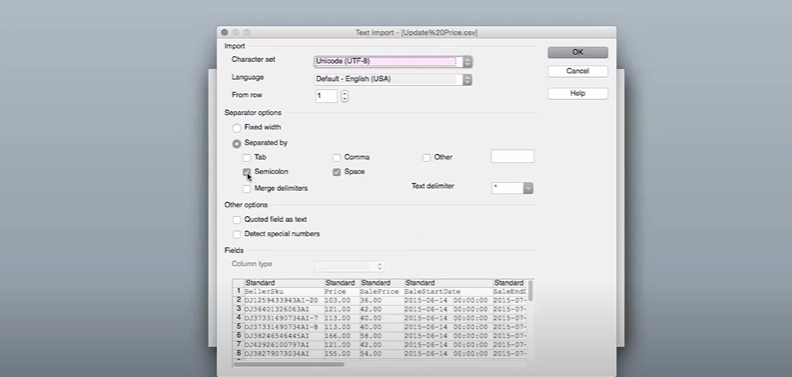Select the Fixed width radio button
The height and width of the screenshot is (377, 792).
point(236,128)
